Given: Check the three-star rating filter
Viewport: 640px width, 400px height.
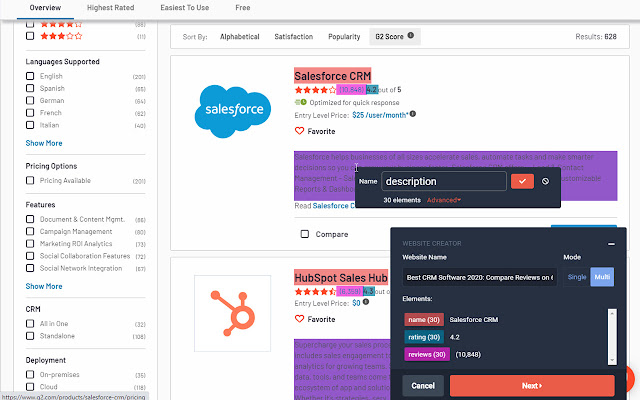Looking at the screenshot, I should [x=30, y=36].
